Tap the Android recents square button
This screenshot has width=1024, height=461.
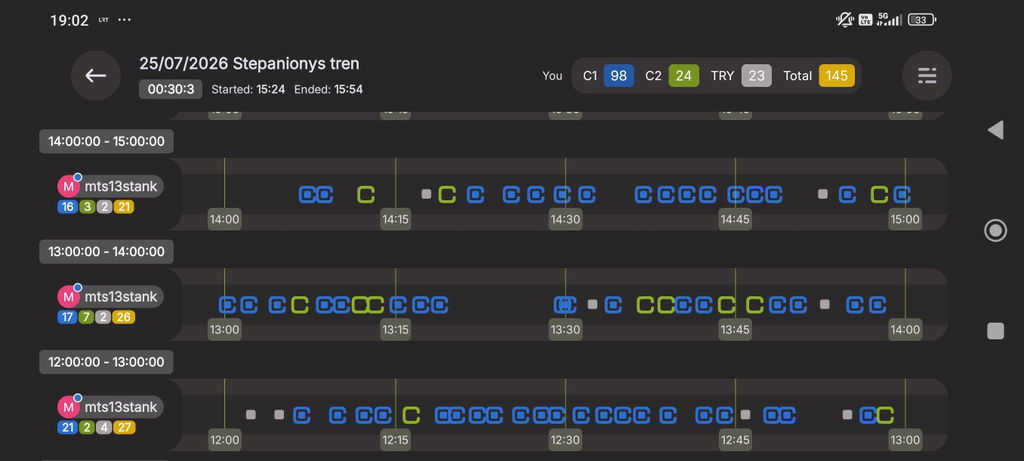tap(995, 331)
